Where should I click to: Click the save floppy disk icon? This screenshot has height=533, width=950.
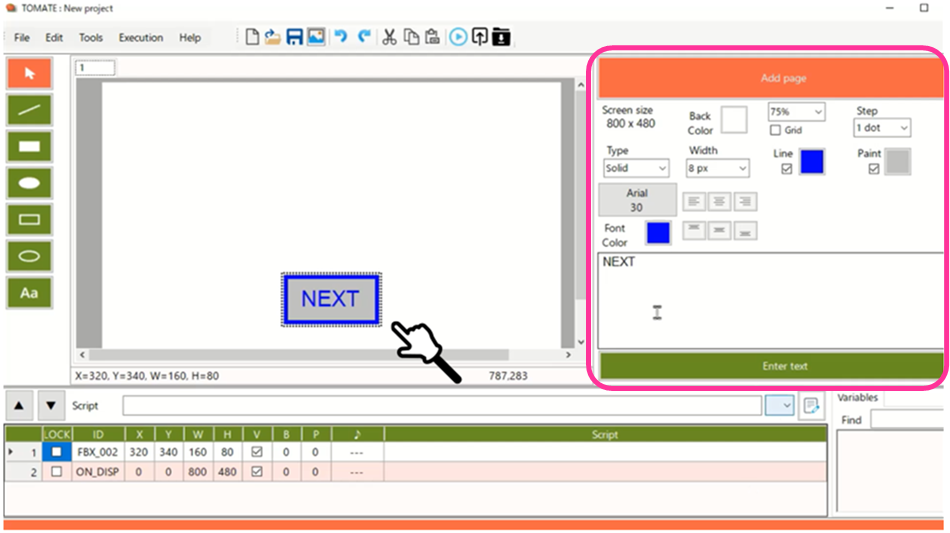294,37
